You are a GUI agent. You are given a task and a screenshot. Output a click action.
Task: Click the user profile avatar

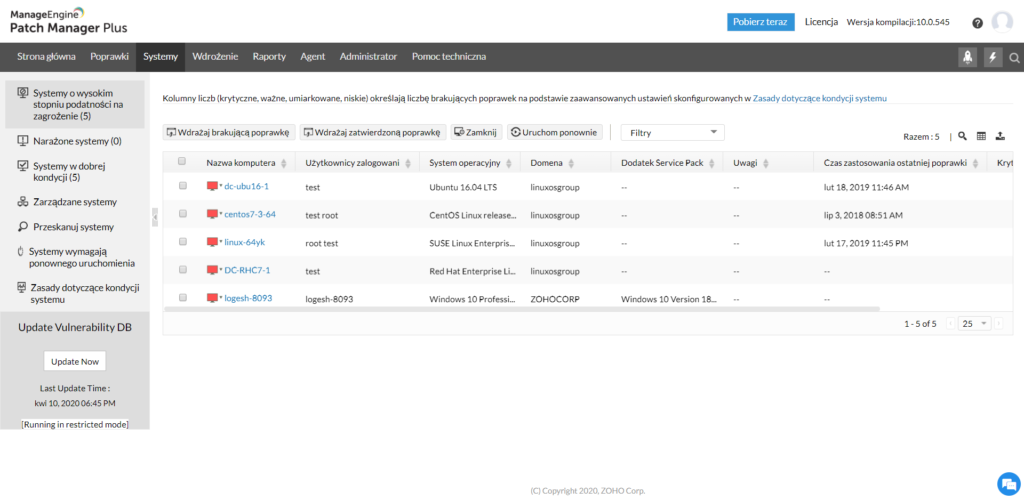click(x=1002, y=22)
